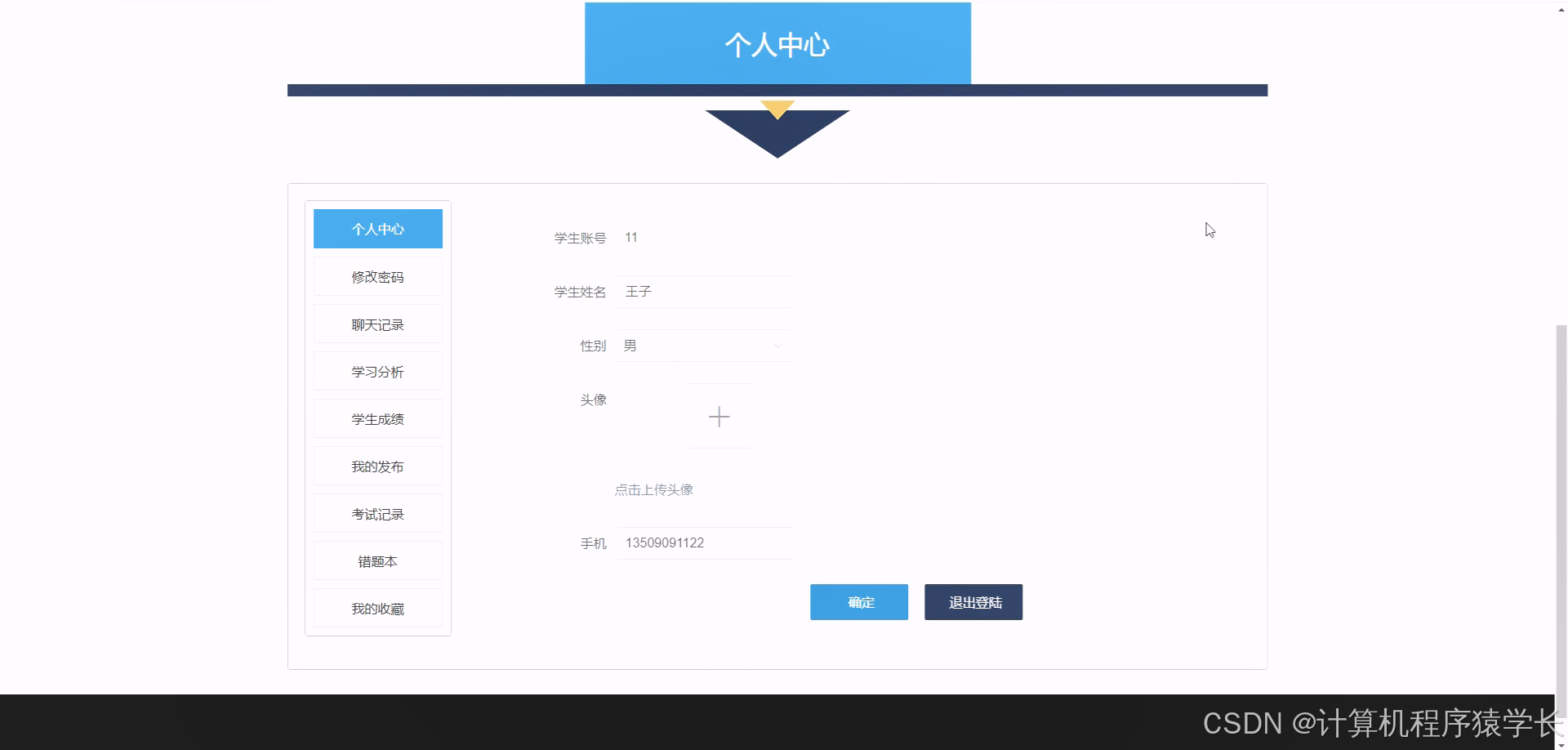1568x750 pixels.
Task: Click the 个人中心 page header banner
Action: 777,44
